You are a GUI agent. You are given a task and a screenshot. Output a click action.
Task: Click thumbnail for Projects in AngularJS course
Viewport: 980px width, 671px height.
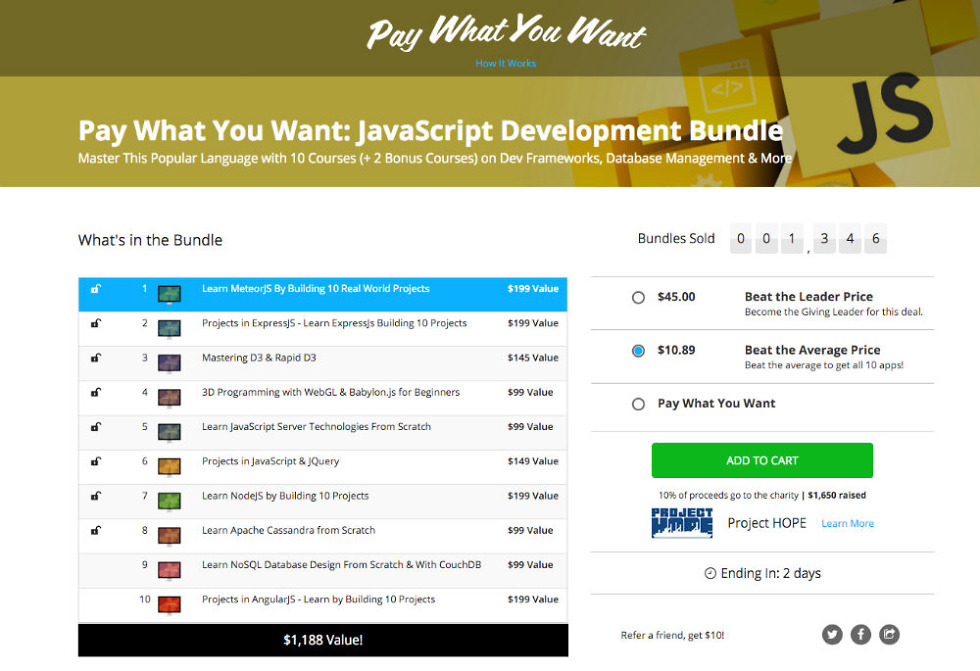(x=169, y=601)
